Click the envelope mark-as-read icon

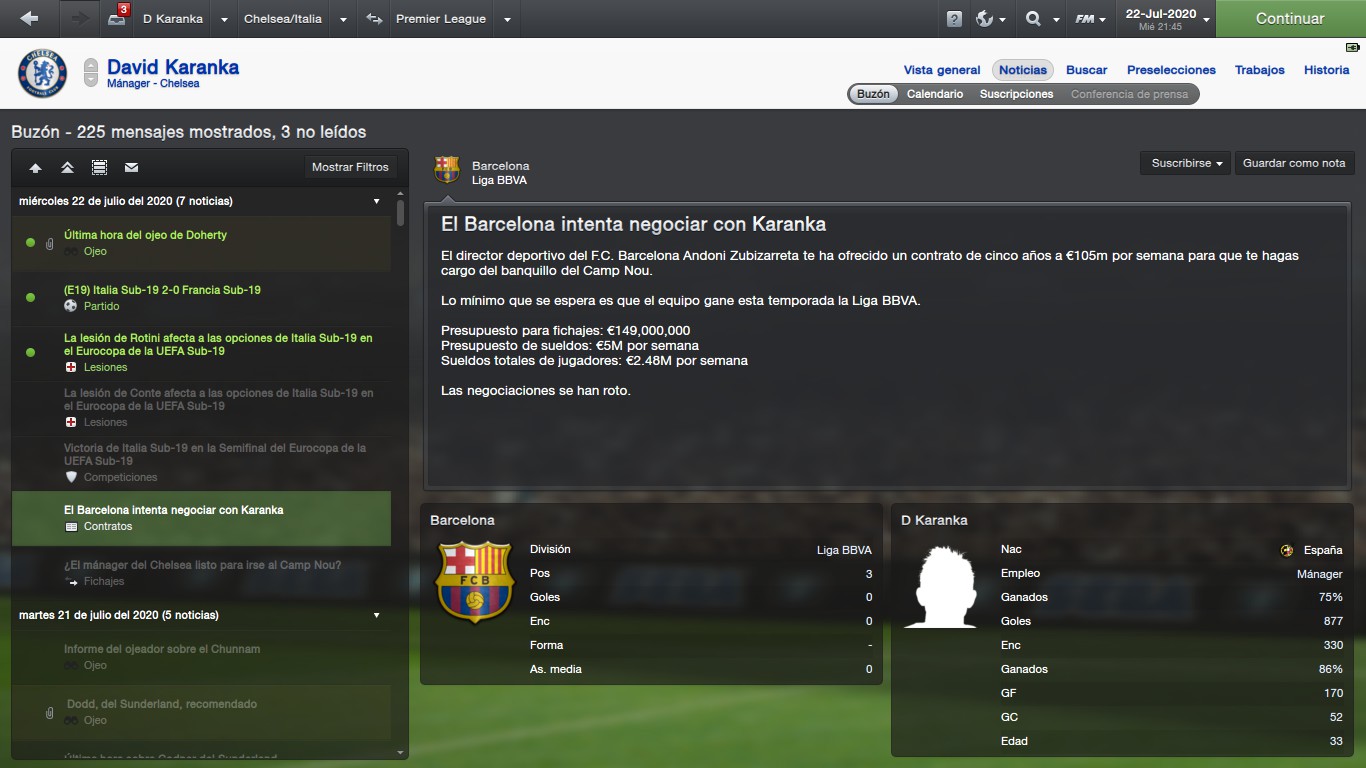pyautogui.click(x=131, y=167)
